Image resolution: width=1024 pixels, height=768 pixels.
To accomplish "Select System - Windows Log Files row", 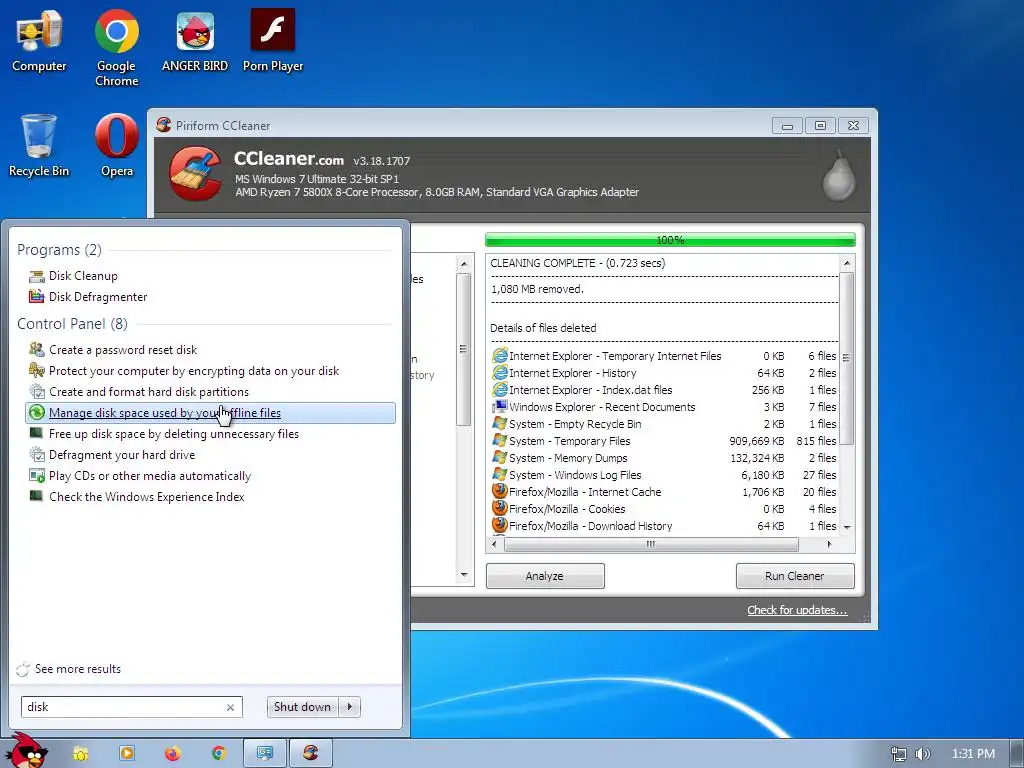I will pyautogui.click(x=664, y=475).
